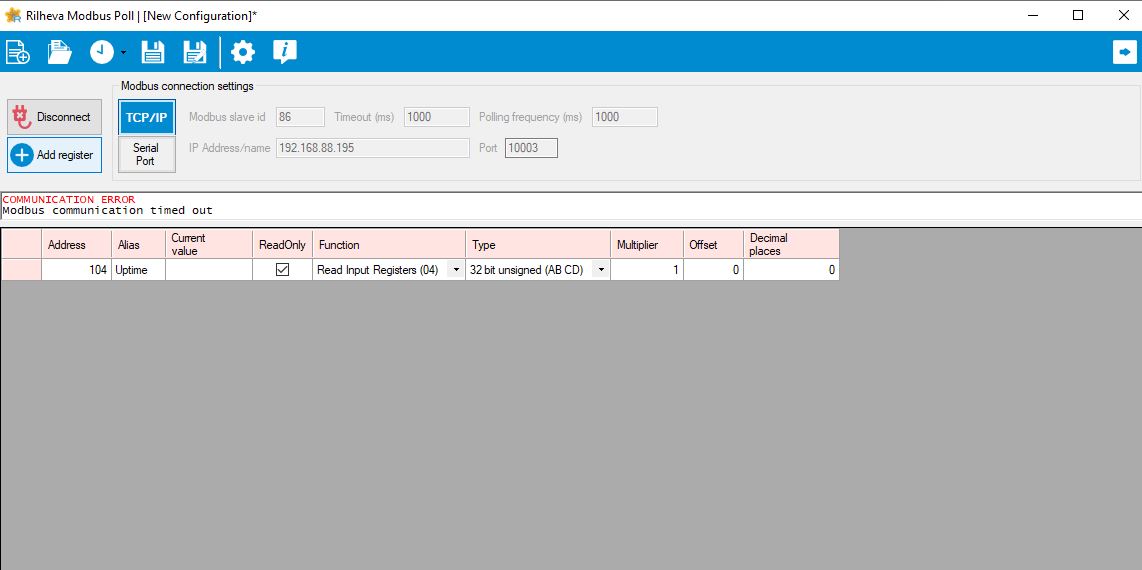Click the Add register button
This screenshot has height=570, width=1142.
[55, 155]
